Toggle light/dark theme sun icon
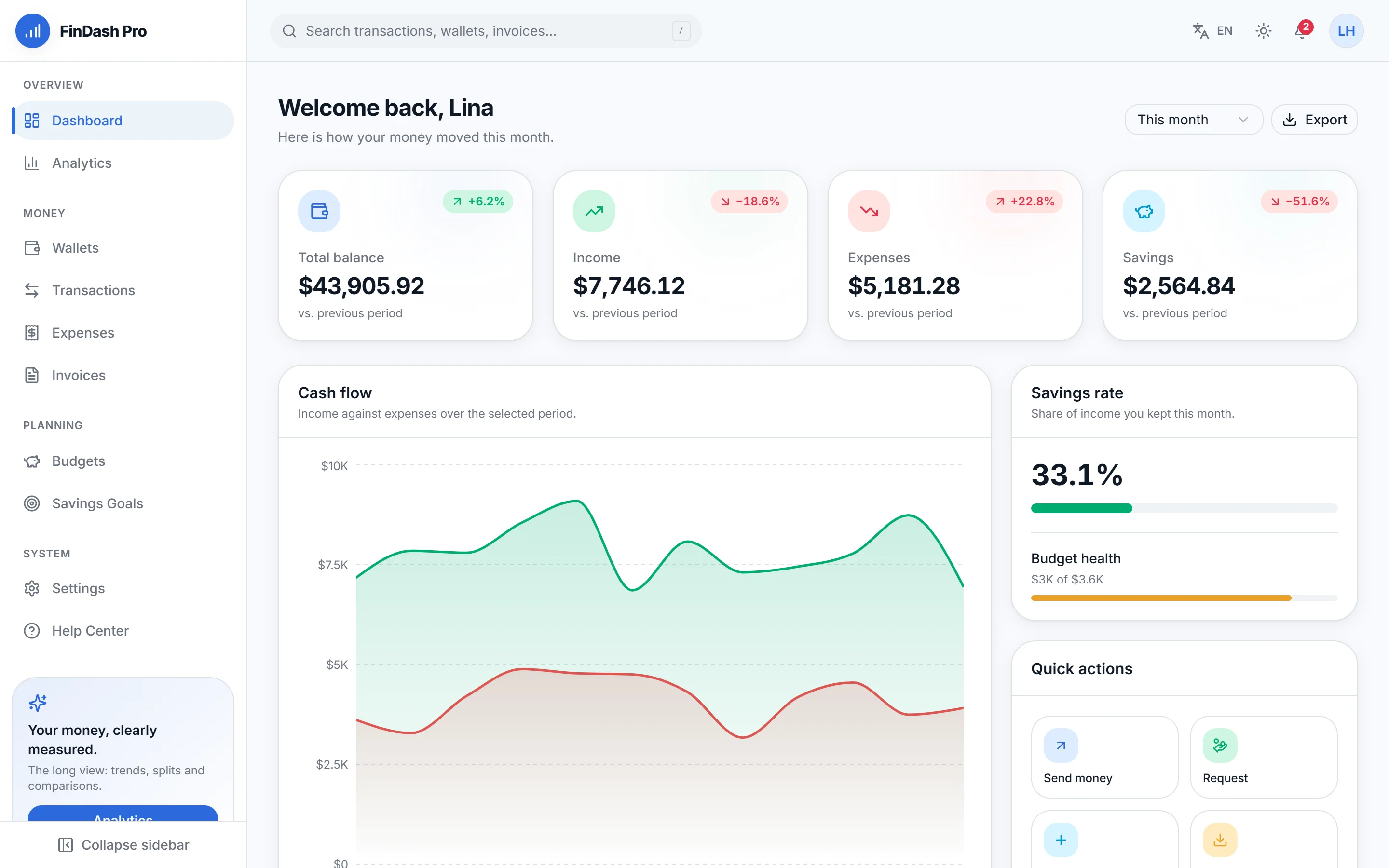 (1263, 31)
